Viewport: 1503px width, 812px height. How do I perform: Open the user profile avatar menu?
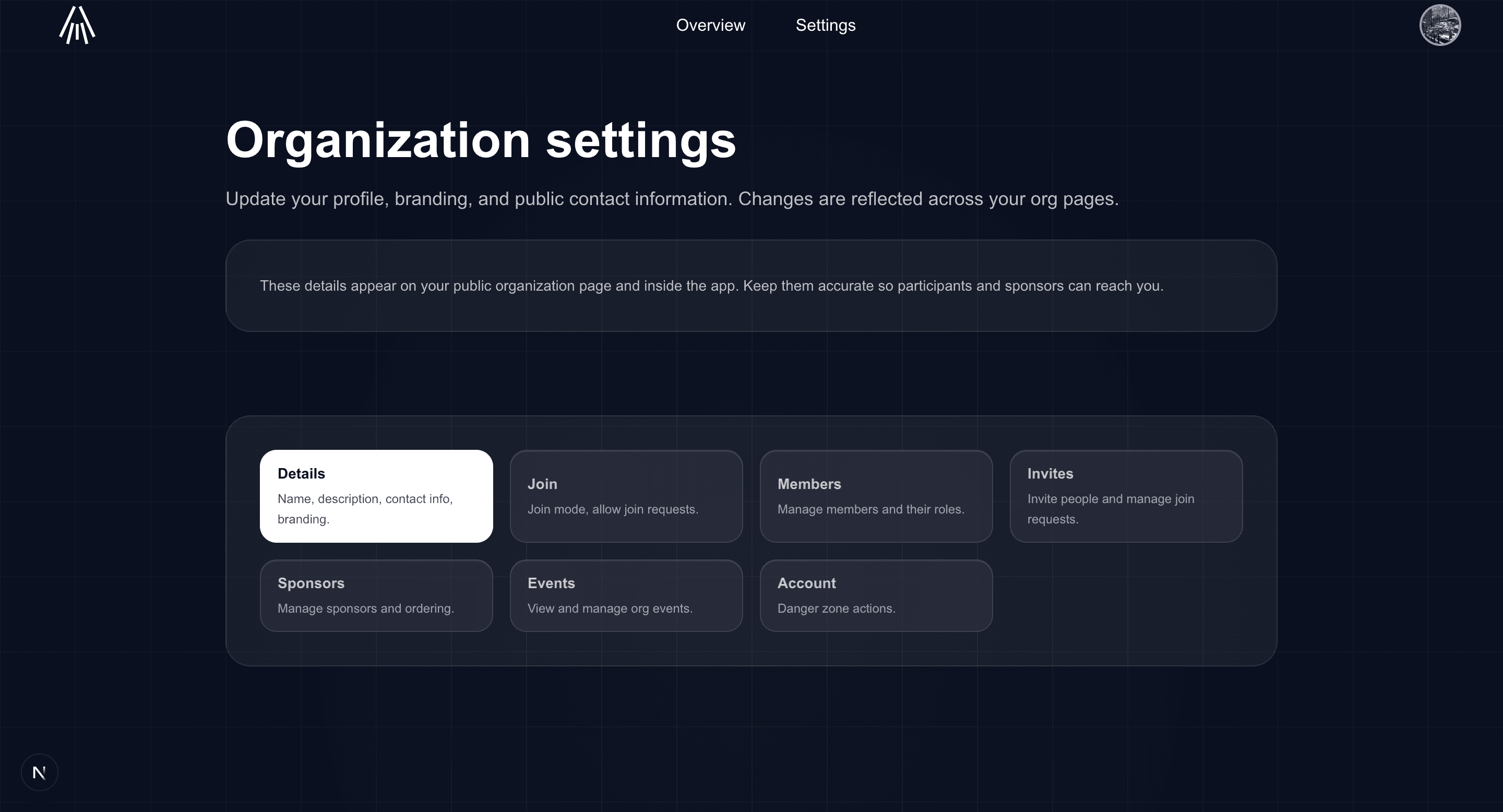click(x=1439, y=25)
